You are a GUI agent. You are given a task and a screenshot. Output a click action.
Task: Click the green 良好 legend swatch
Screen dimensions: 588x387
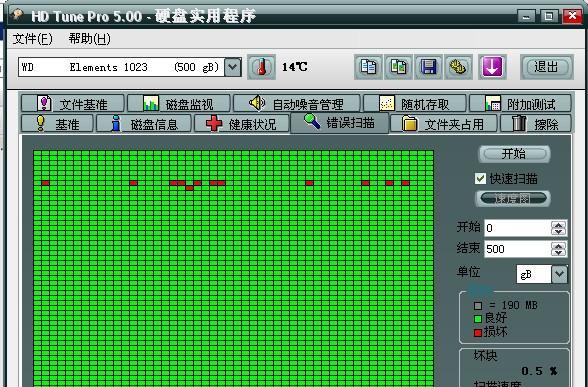pos(478,319)
